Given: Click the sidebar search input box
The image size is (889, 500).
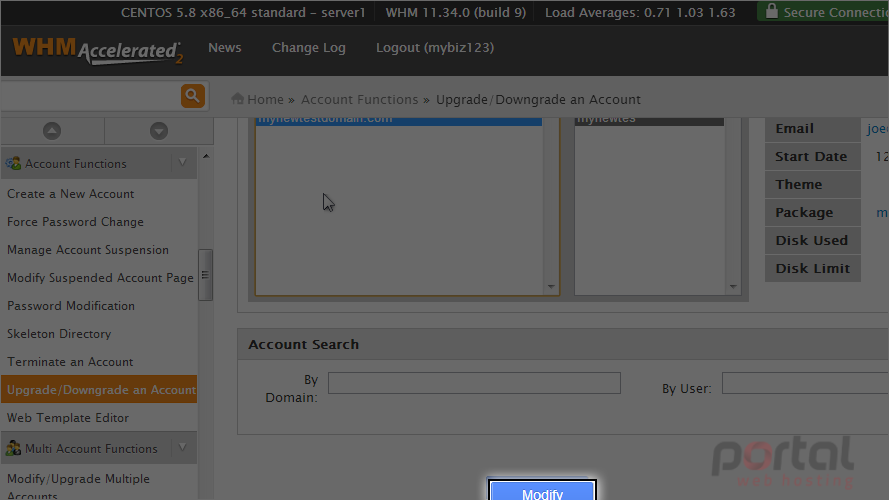Looking at the screenshot, I should click(x=91, y=96).
